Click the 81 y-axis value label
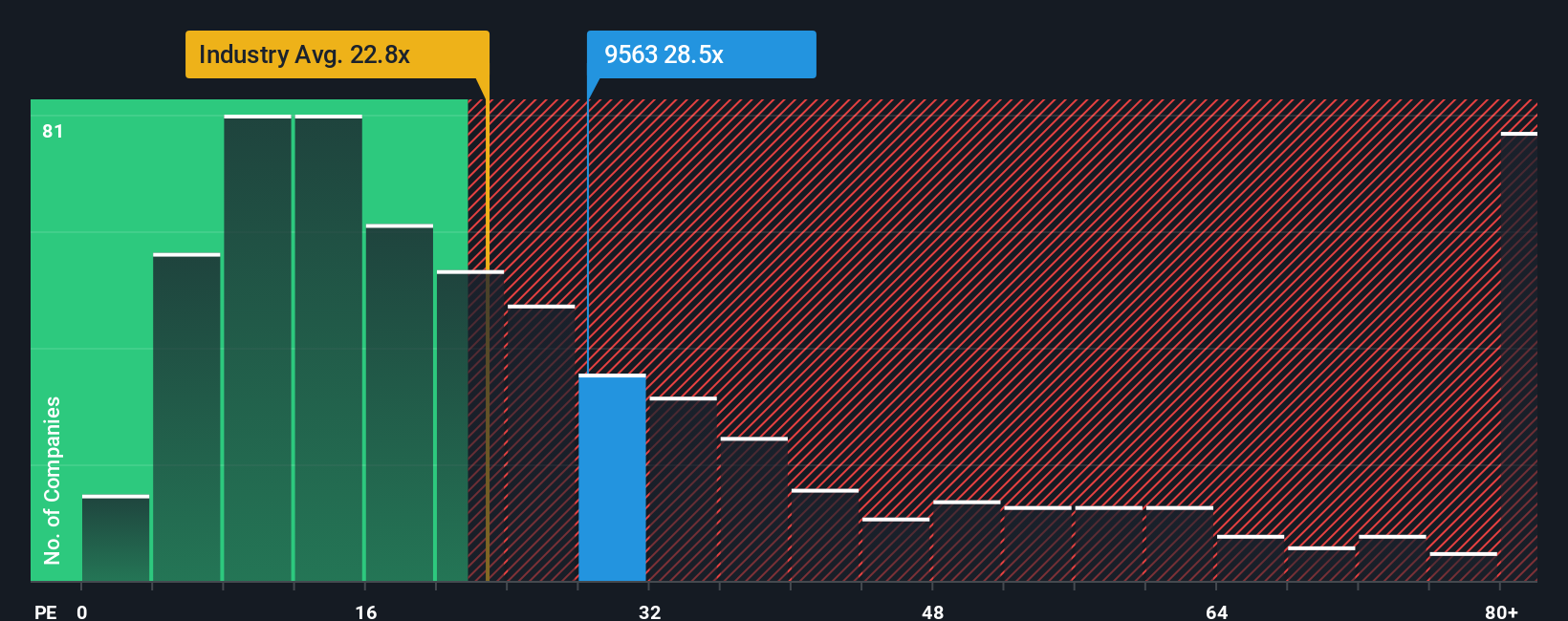Screen dimensions: 1568x621 pyautogui.click(x=53, y=131)
